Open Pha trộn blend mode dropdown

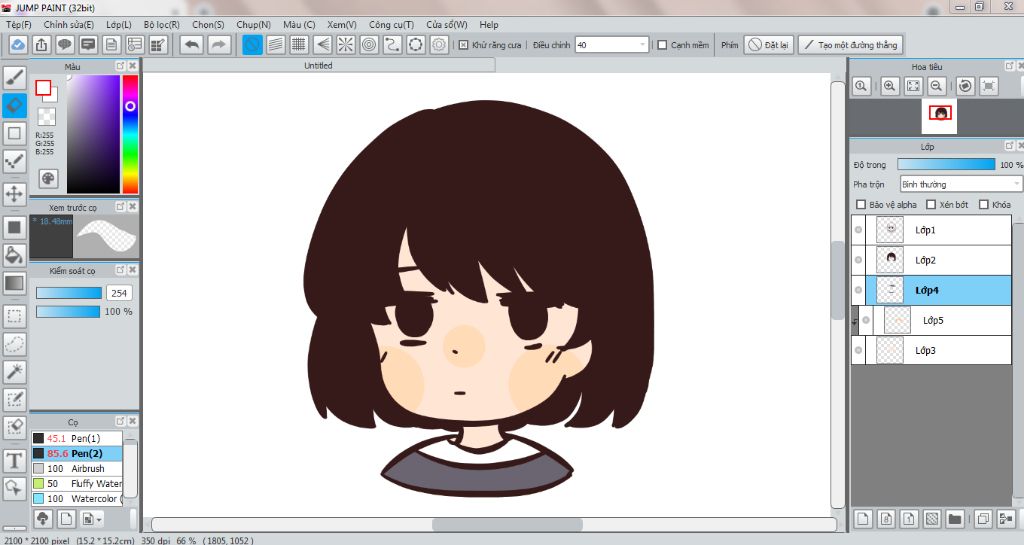tap(960, 184)
